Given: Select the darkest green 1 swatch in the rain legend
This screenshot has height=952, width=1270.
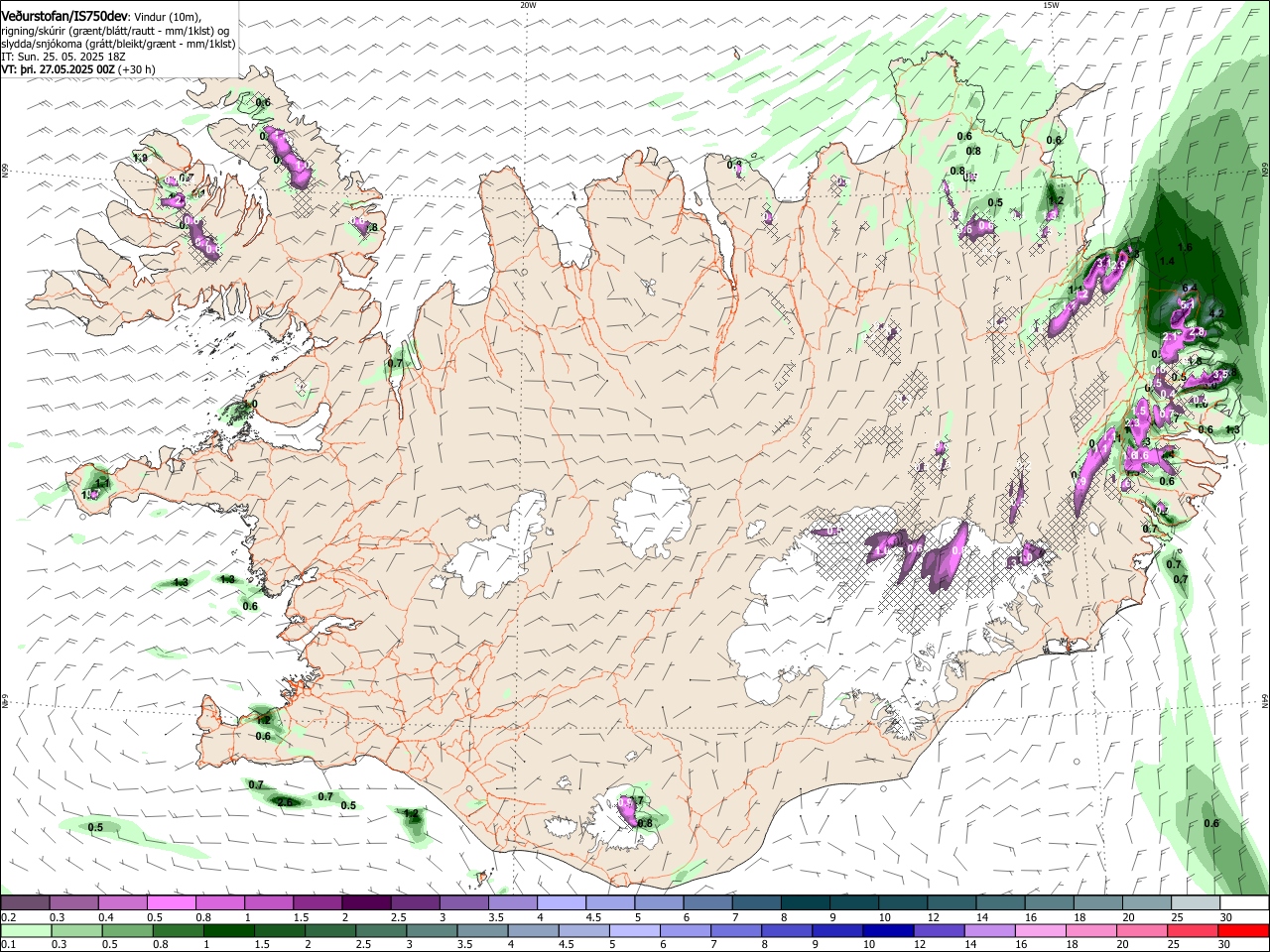Looking at the screenshot, I should [x=229, y=930].
